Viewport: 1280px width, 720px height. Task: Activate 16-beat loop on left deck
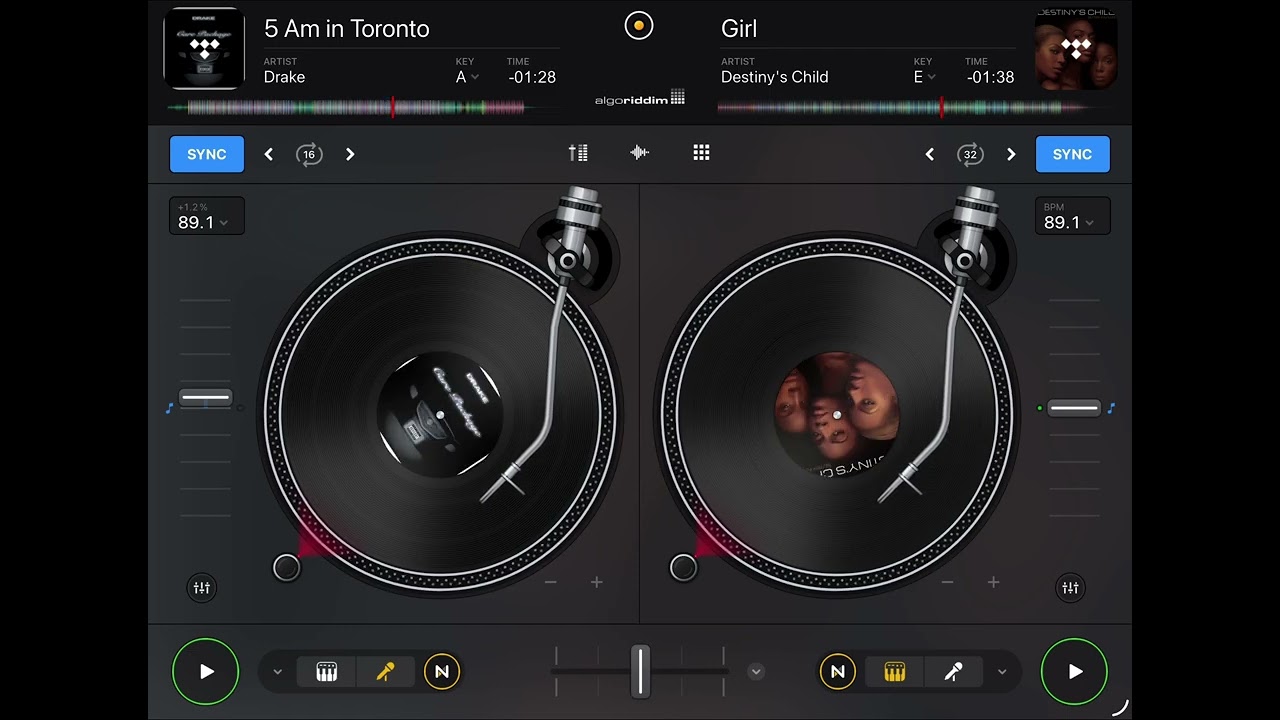pos(309,154)
